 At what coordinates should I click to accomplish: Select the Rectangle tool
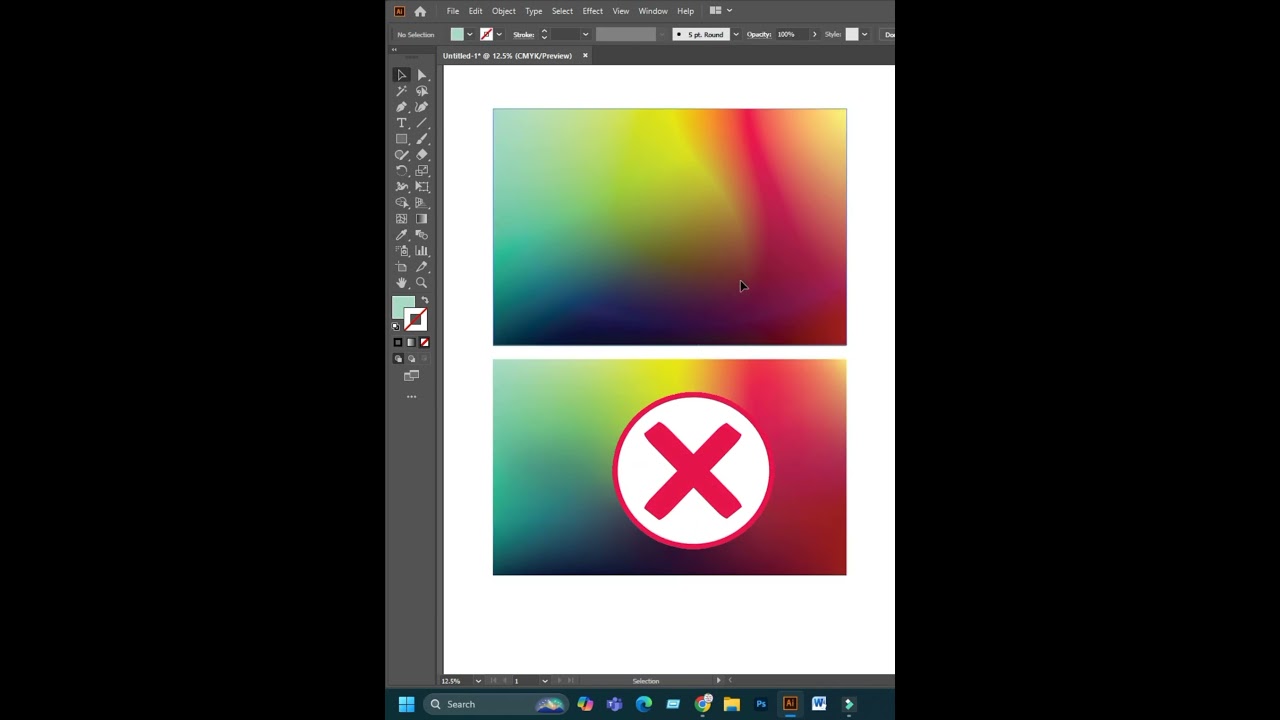402,139
